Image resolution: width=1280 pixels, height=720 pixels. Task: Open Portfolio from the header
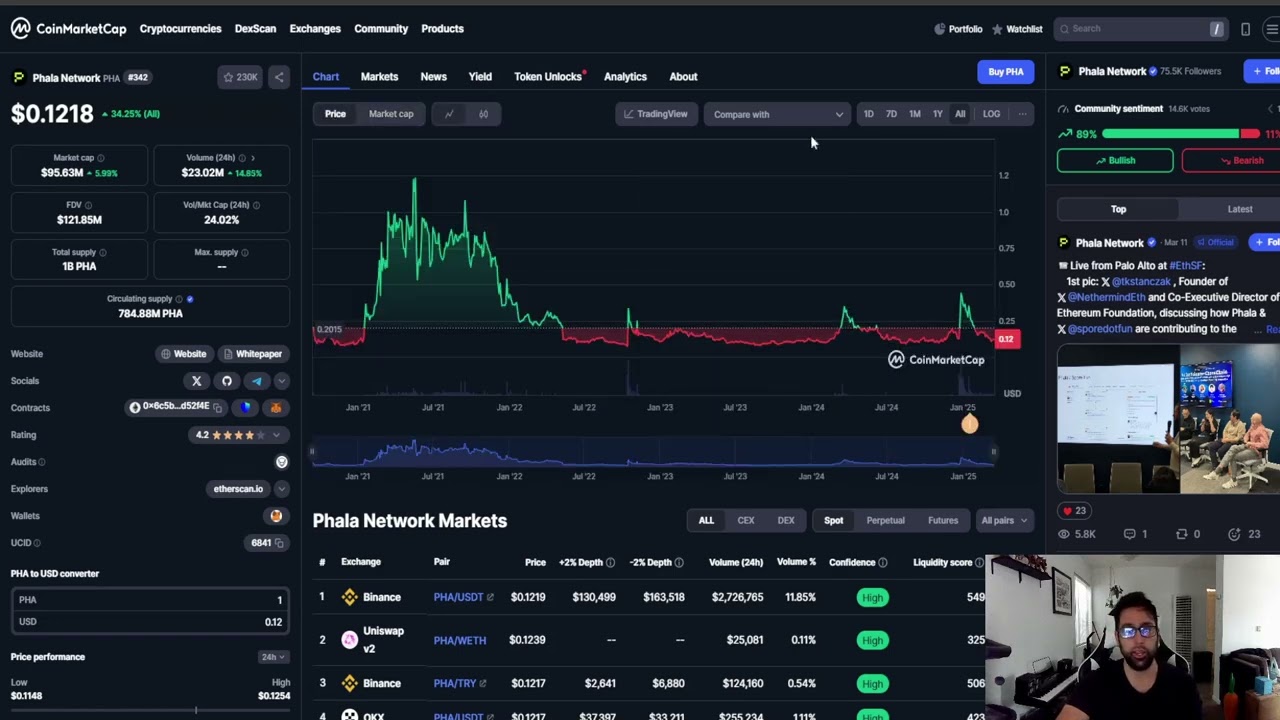coord(958,29)
